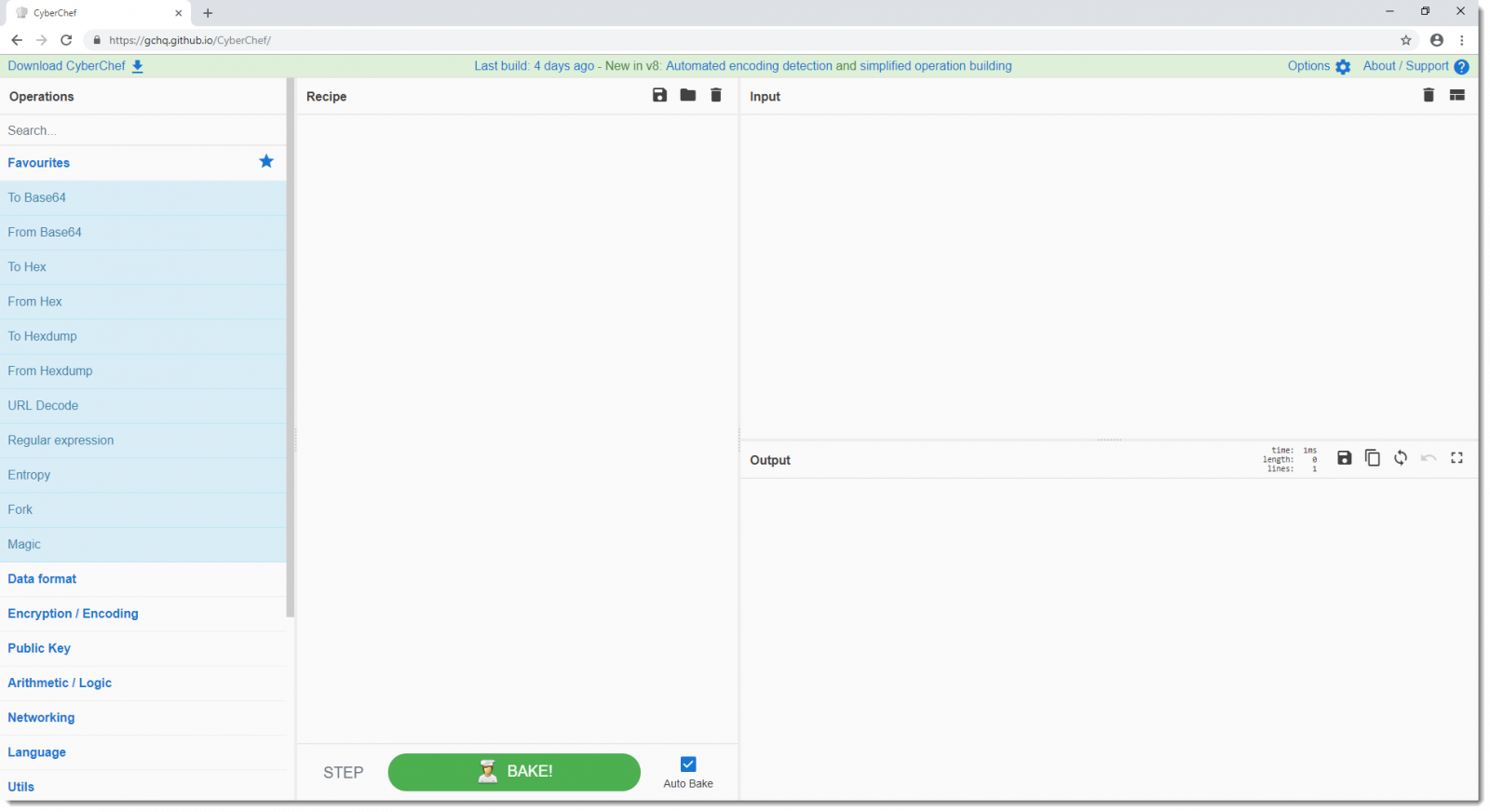The width and height of the screenshot is (1490, 812).
Task: Open Chrome menu three dots
Action: tap(1462, 40)
